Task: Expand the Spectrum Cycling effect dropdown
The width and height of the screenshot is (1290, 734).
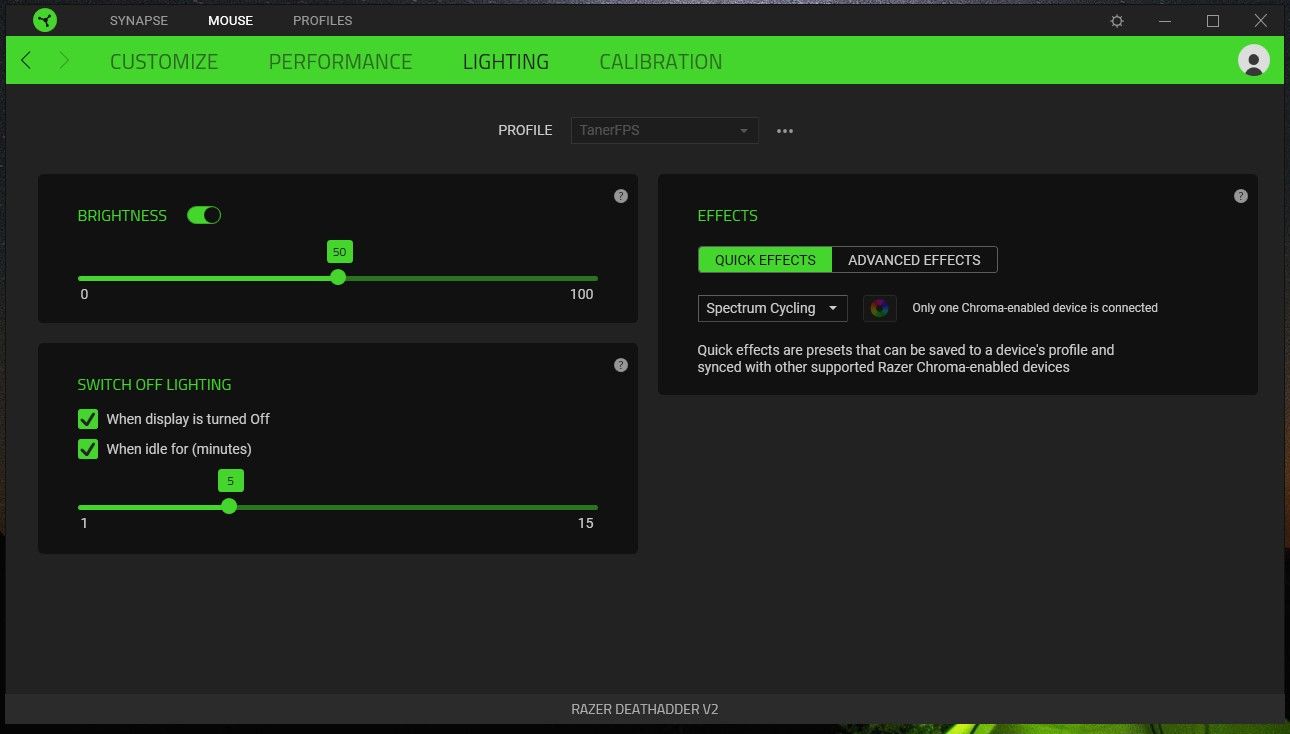Action: [772, 308]
